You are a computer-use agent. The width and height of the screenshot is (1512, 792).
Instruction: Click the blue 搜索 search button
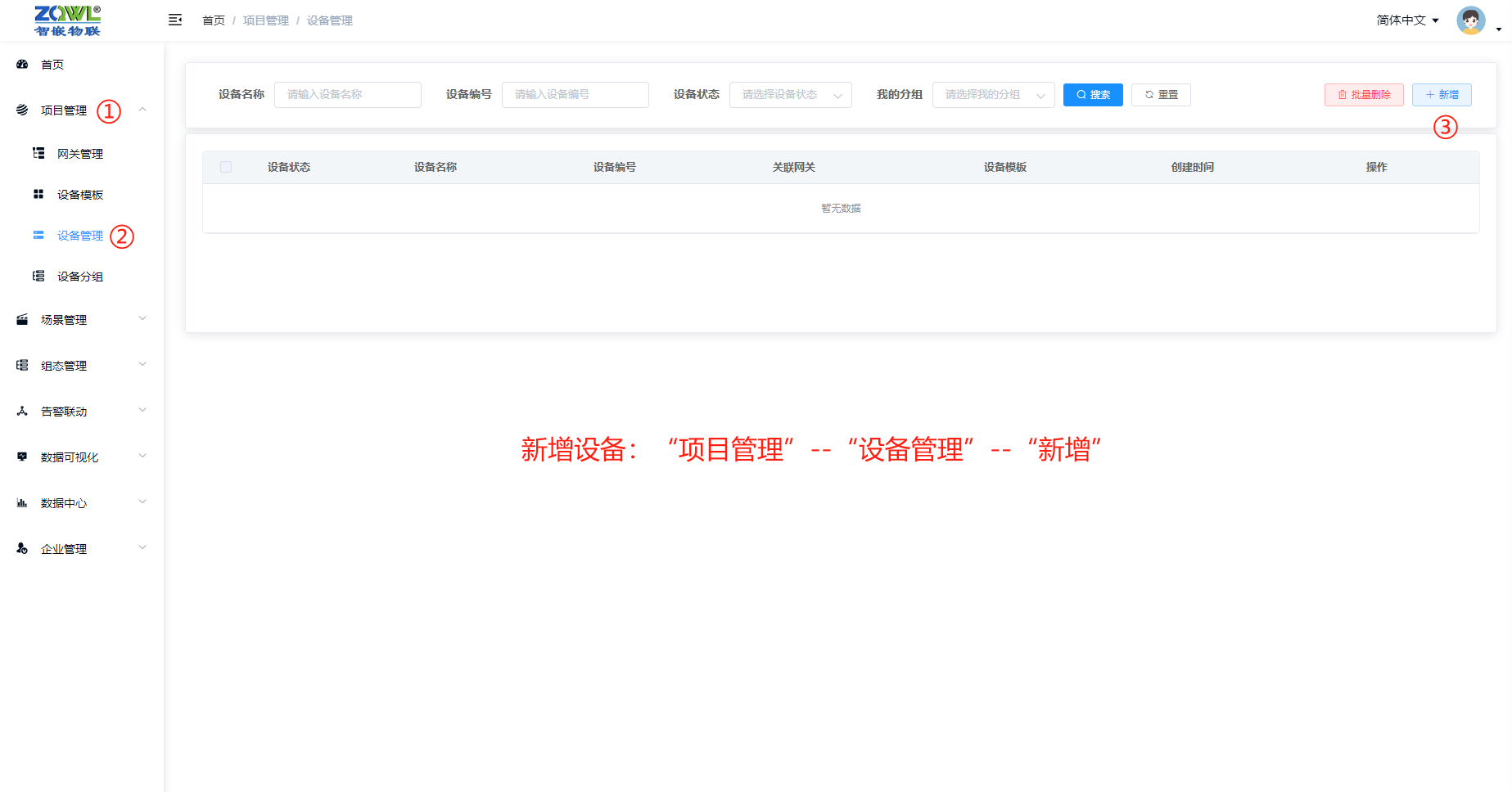click(x=1093, y=95)
